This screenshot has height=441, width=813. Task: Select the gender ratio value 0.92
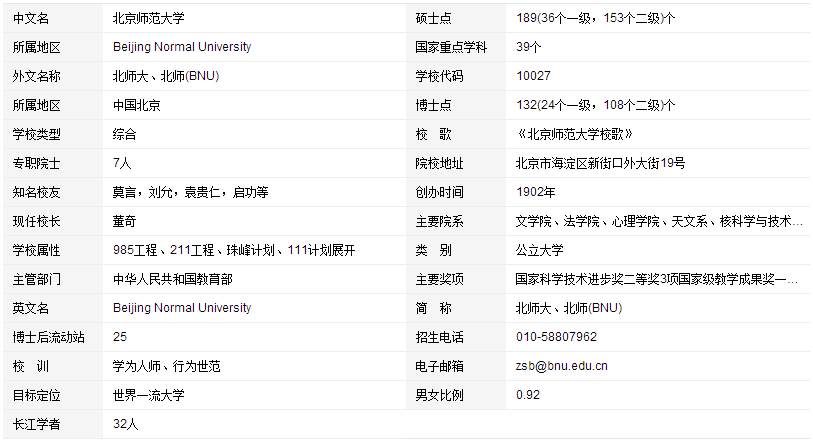point(528,395)
